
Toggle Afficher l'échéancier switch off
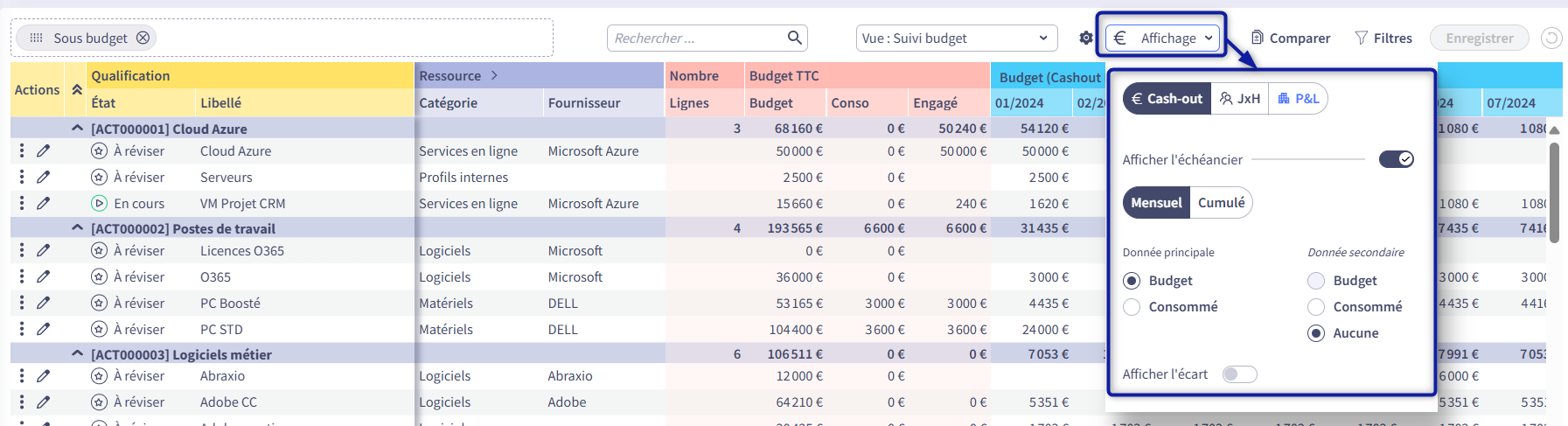click(x=1397, y=159)
